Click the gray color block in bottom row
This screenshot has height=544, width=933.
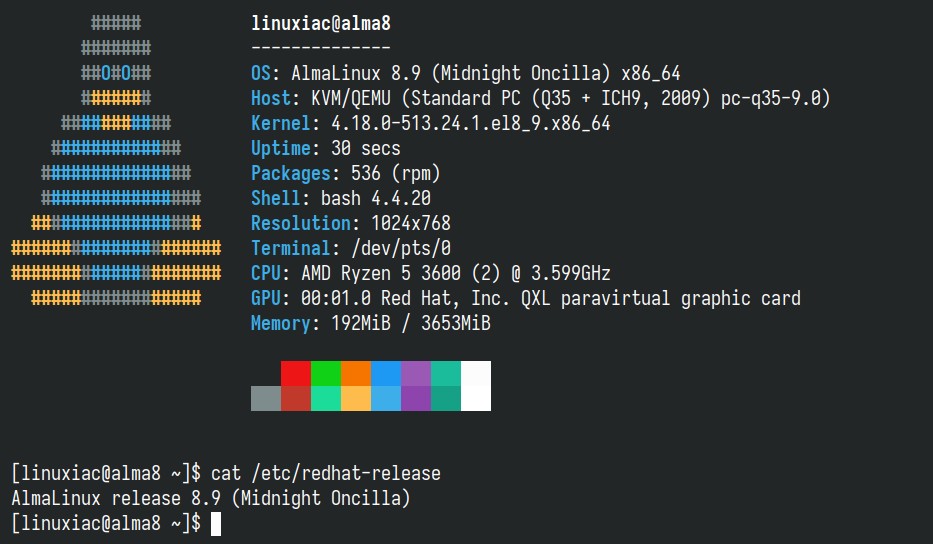(266, 398)
